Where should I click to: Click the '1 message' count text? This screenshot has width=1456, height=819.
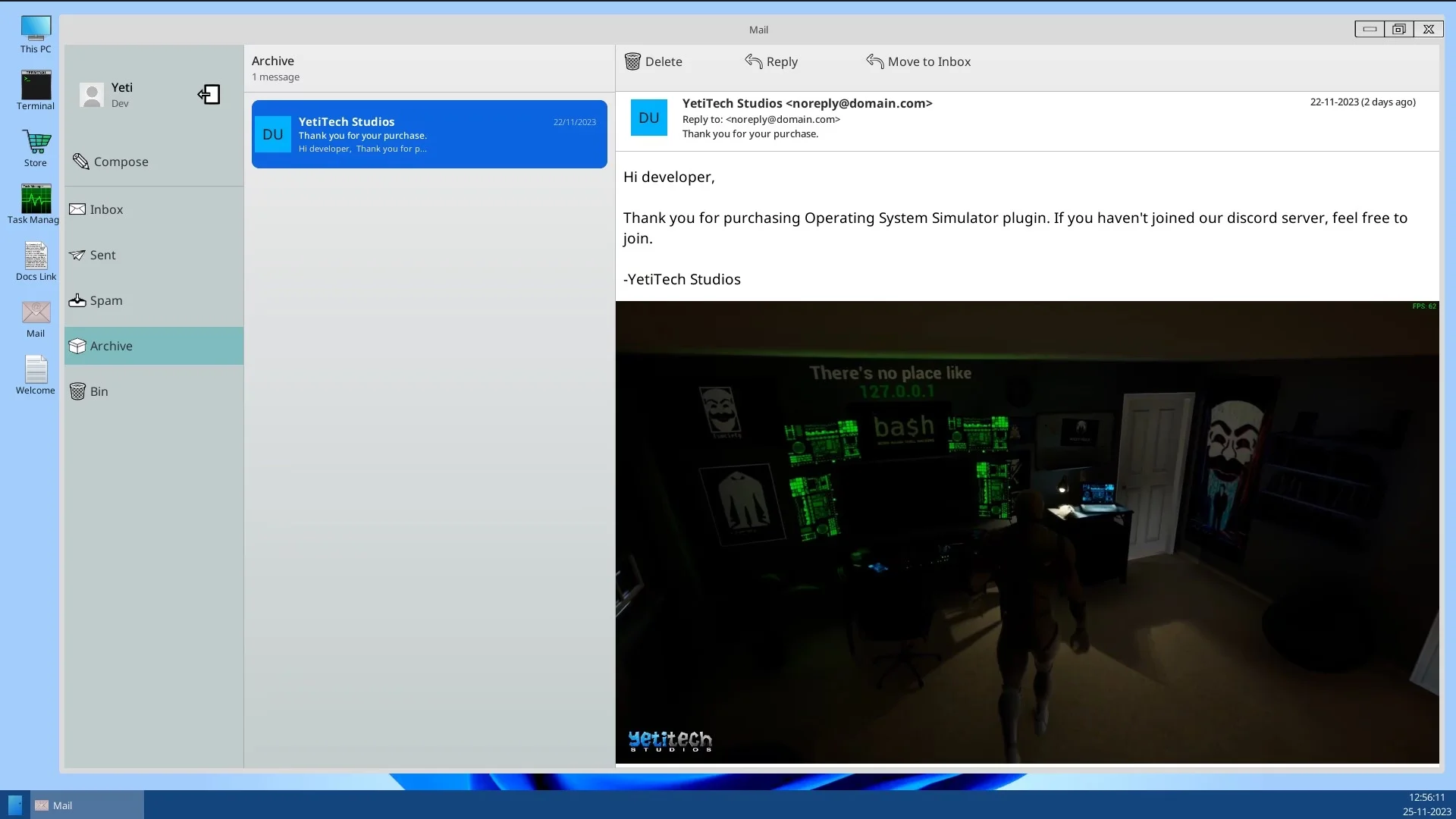tap(275, 77)
